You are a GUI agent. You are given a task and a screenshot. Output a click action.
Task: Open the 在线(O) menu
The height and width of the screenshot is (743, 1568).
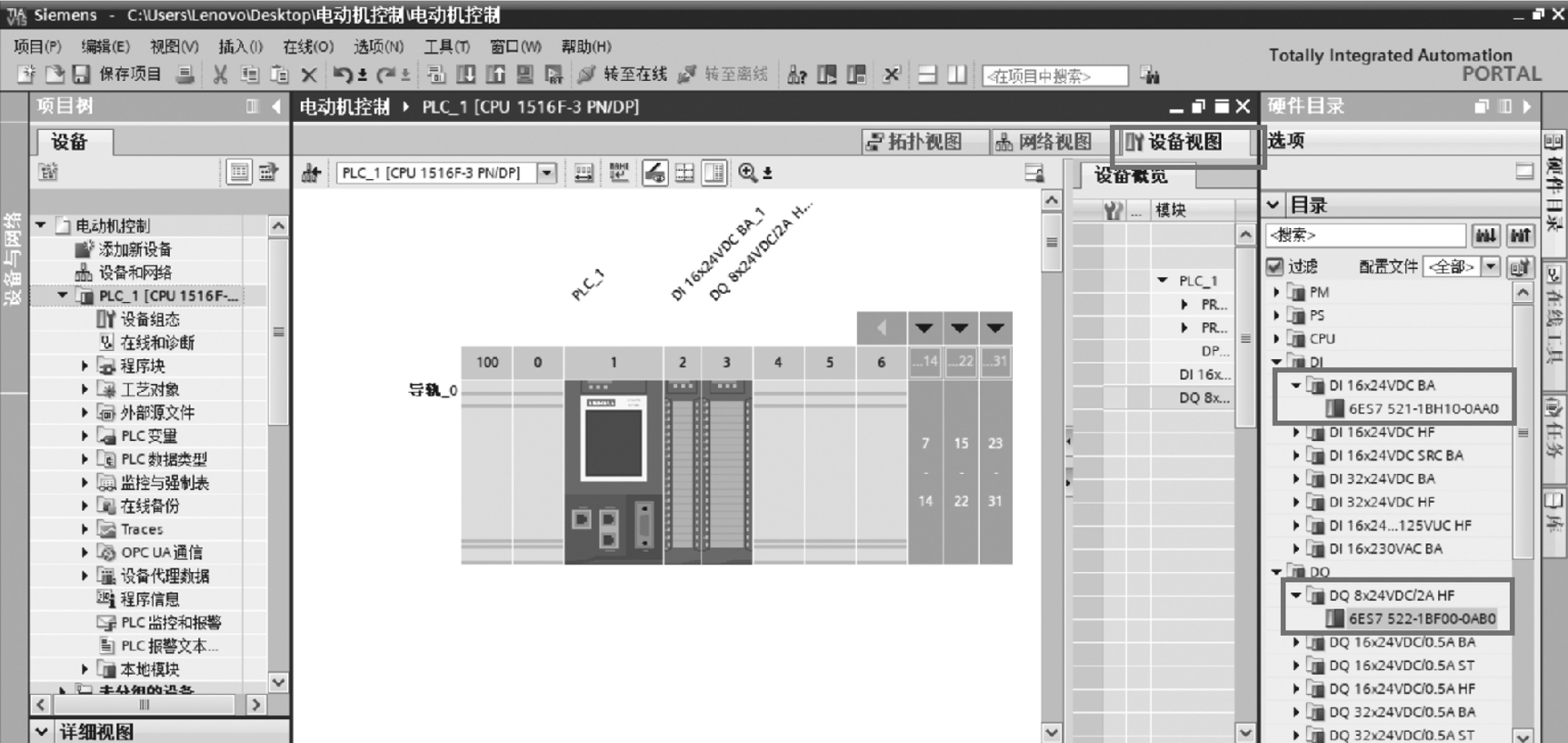(x=307, y=46)
